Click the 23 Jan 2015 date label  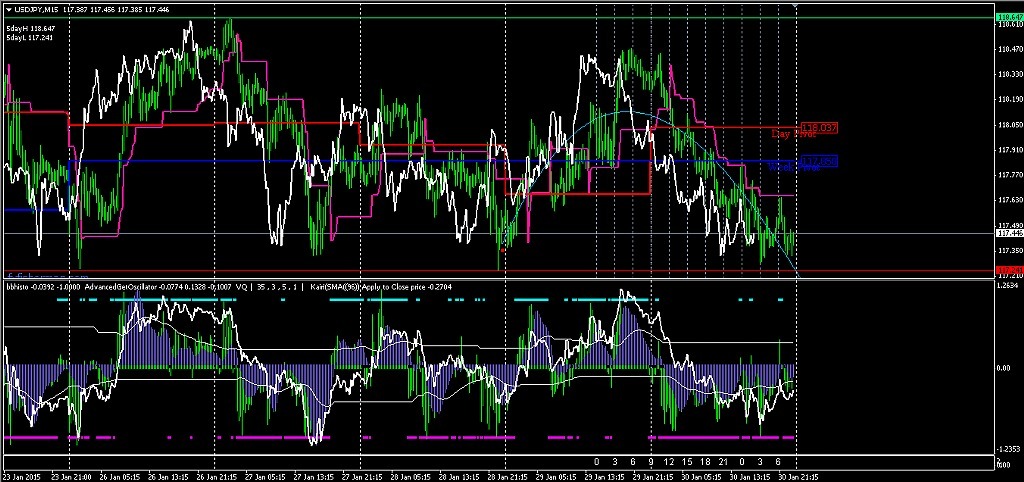pyautogui.click(x=20, y=475)
